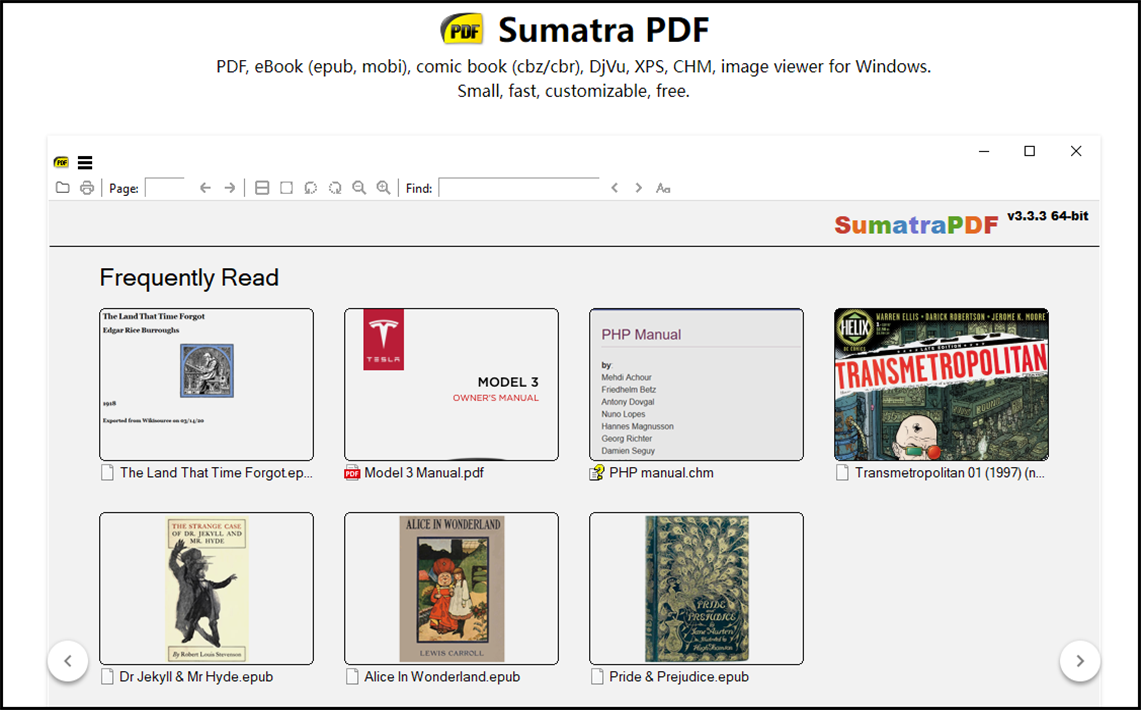Open the Transmetropolitan comic thumbnail
This screenshot has height=710, width=1141.
942,384
